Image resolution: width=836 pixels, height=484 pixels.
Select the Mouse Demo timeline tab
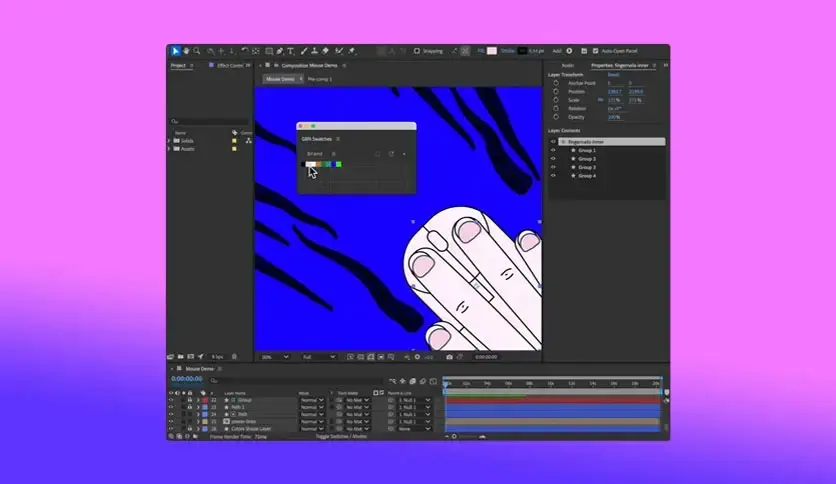pyautogui.click(x=199, y=369)
